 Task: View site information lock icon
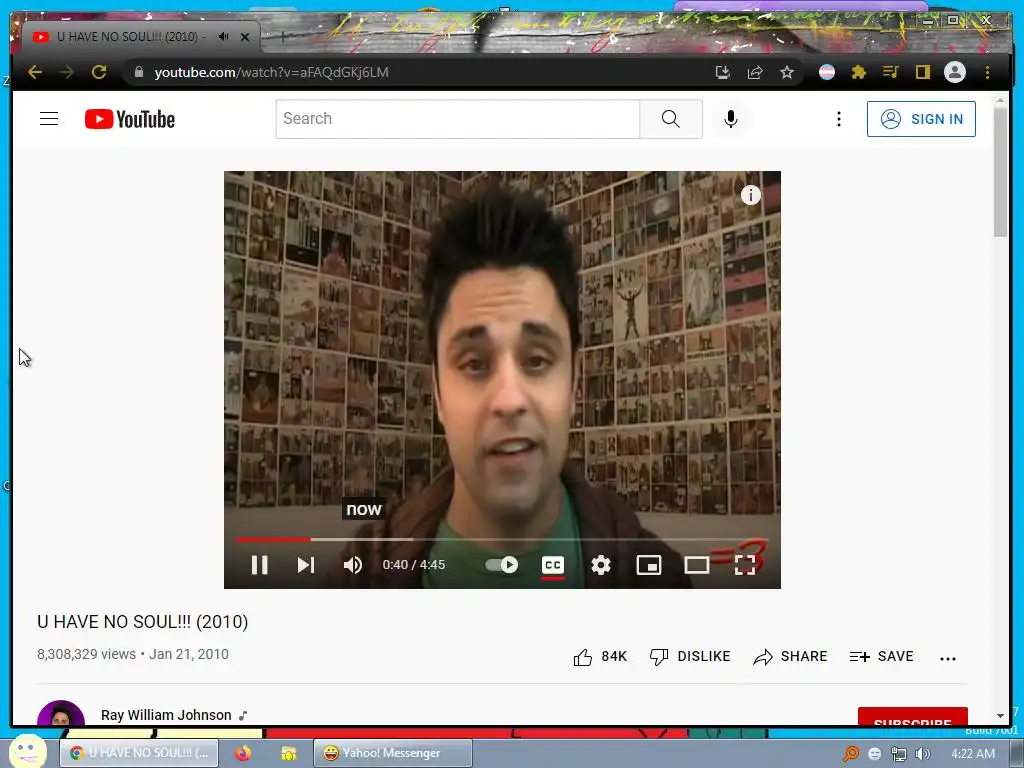[138, 72]
